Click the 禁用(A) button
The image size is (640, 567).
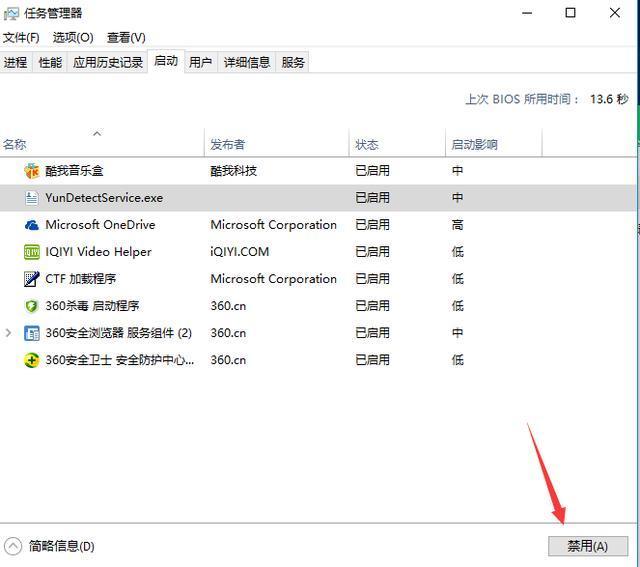[588, 546]
